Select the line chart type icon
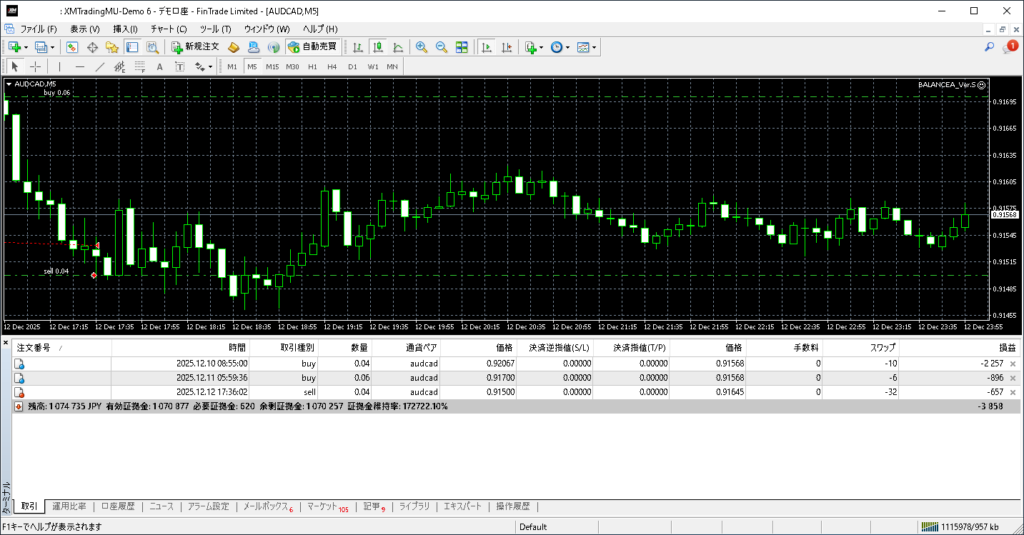The height and width of the screenshot is (535, 1024). coord(398,47)
